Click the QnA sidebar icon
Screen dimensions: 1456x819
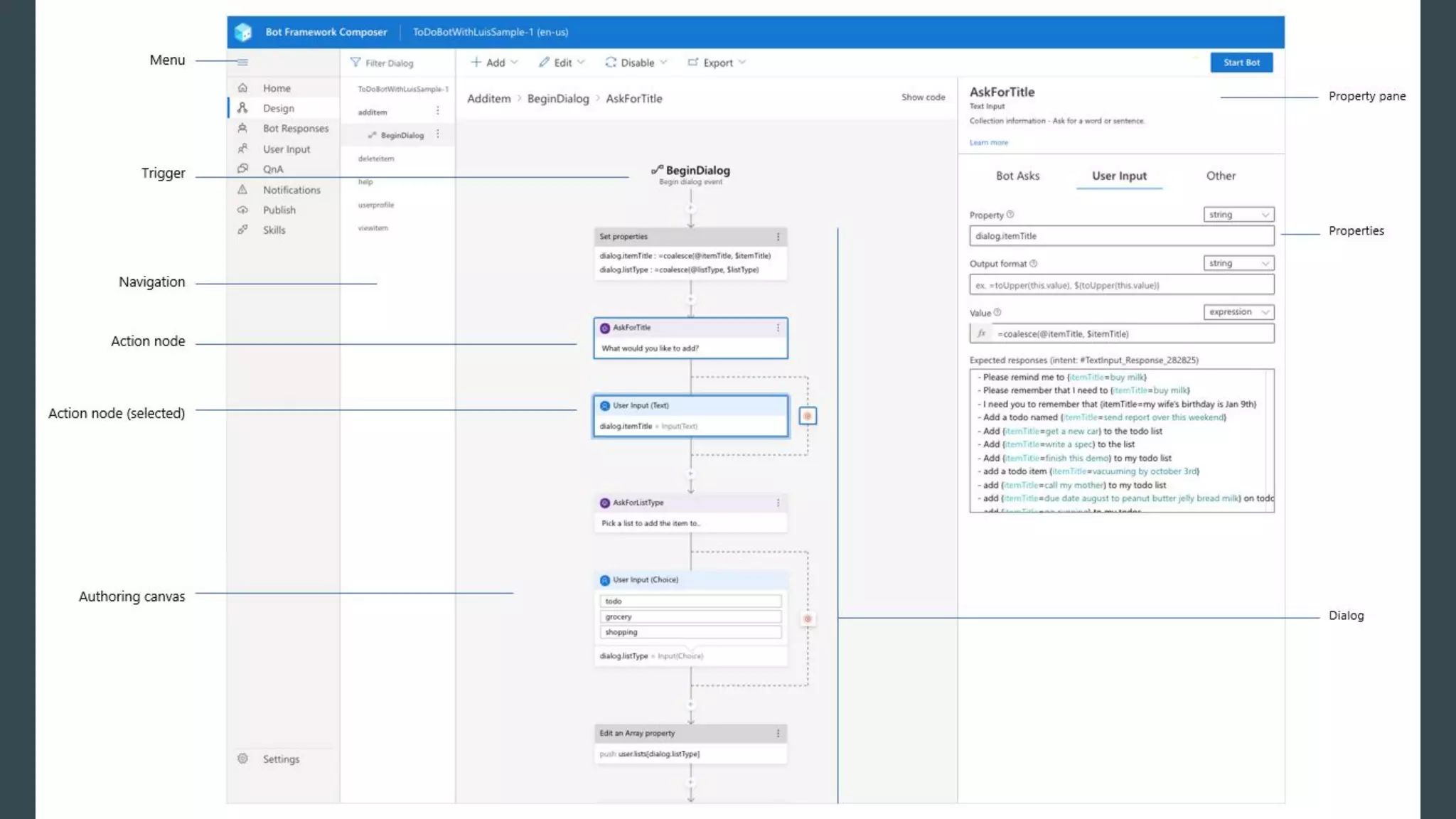coord(242,169)
